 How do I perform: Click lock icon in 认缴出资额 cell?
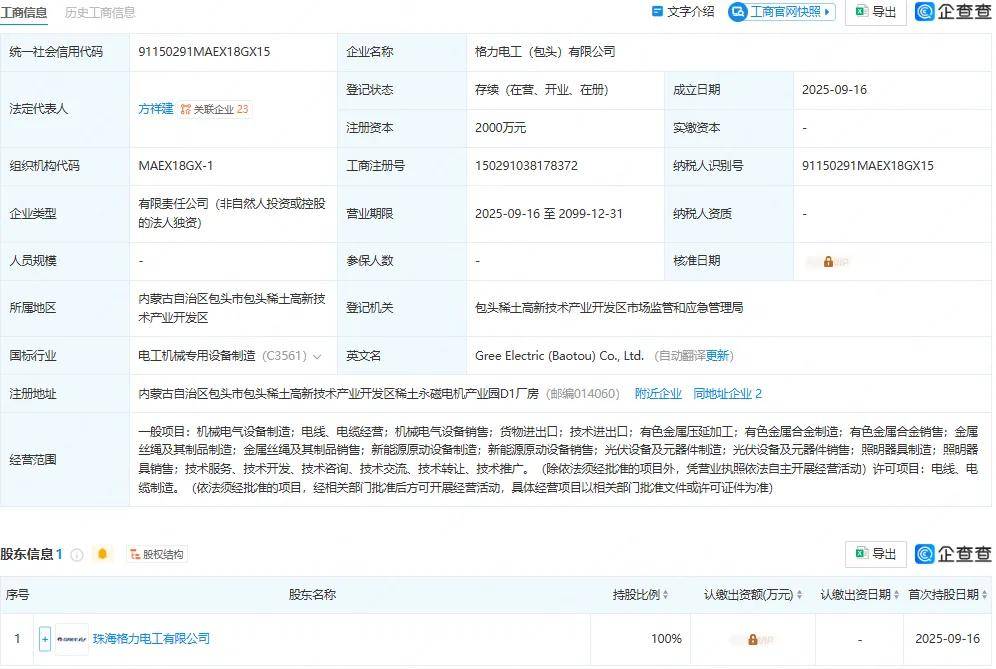(753, 640)
